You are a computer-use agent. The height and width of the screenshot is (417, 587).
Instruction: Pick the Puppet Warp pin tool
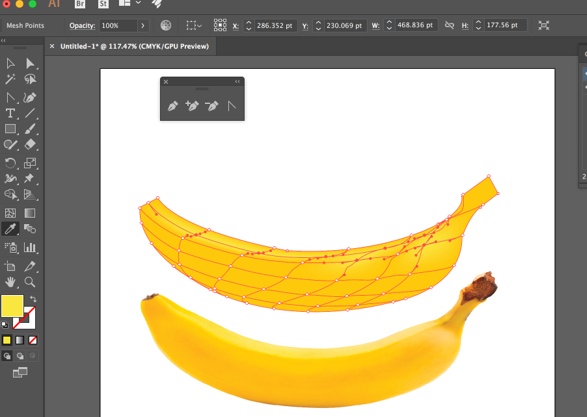(x=29, y=178)
